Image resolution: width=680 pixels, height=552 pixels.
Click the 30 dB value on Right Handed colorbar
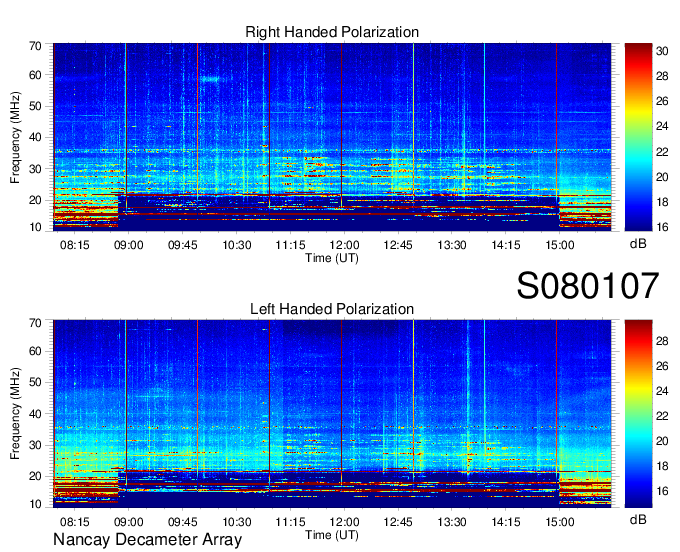(662, 51)
